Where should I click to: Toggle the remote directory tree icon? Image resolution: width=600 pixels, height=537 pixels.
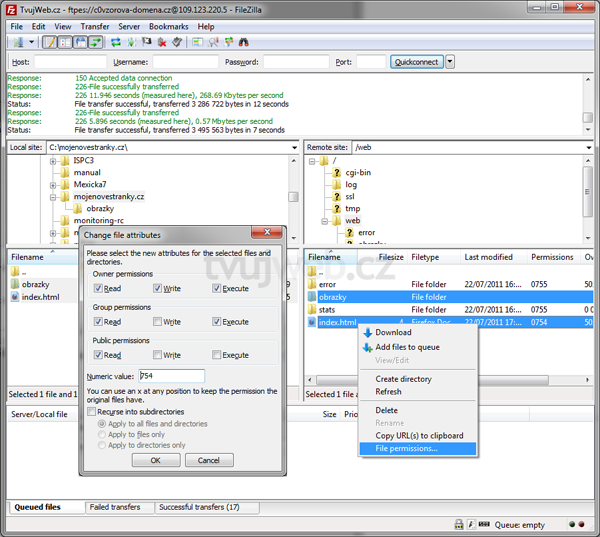point(81,42)
